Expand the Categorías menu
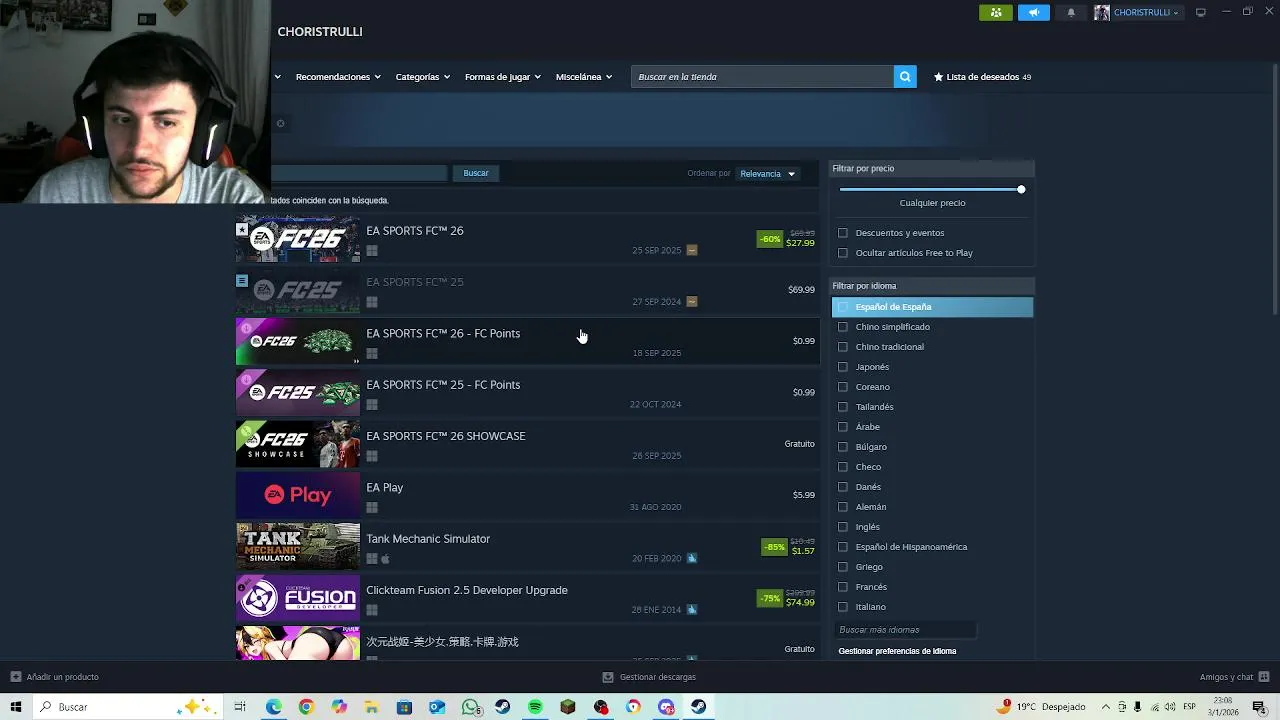1280x720 pixels. click(x=422, y=77)
